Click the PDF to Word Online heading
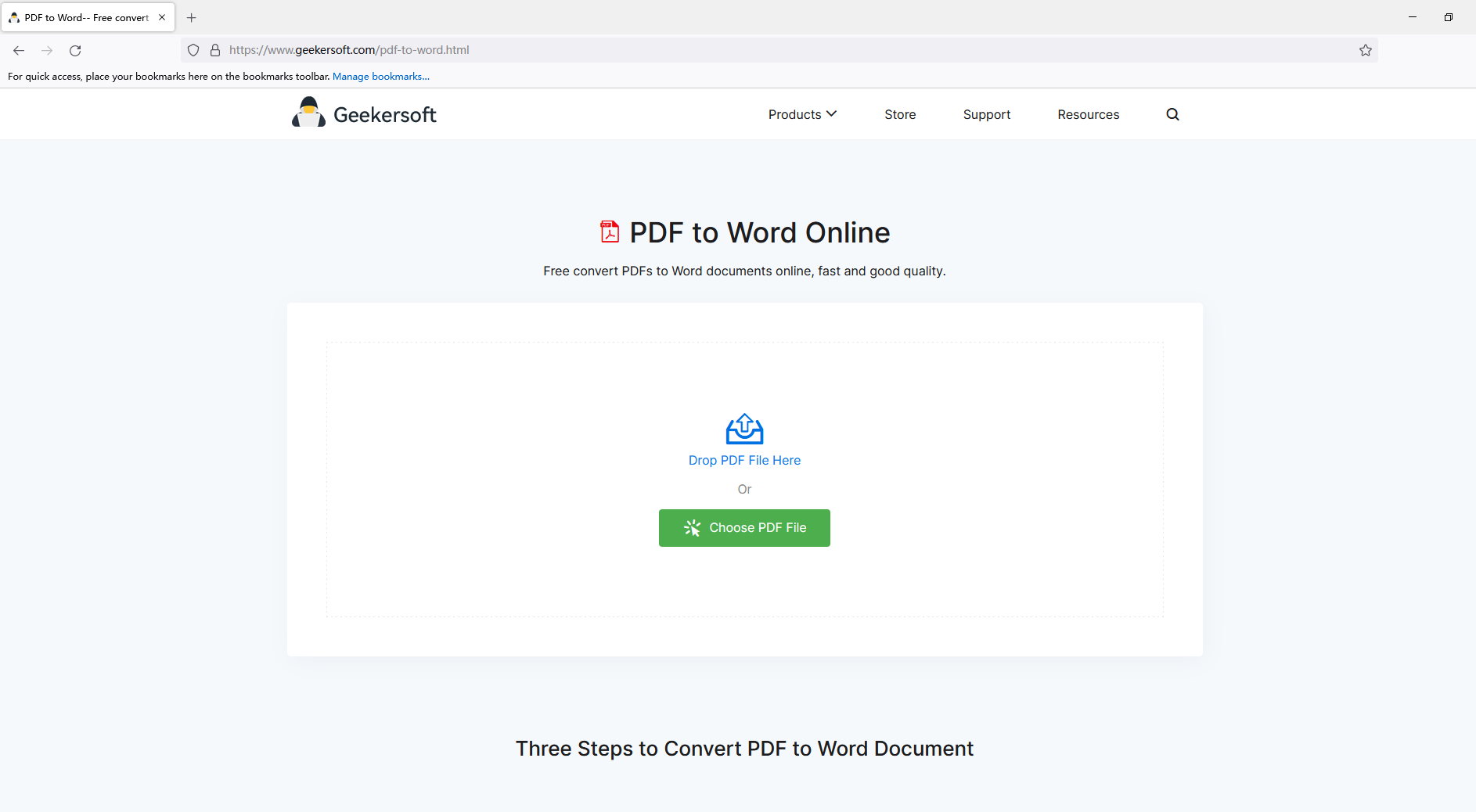 (760, 232)
